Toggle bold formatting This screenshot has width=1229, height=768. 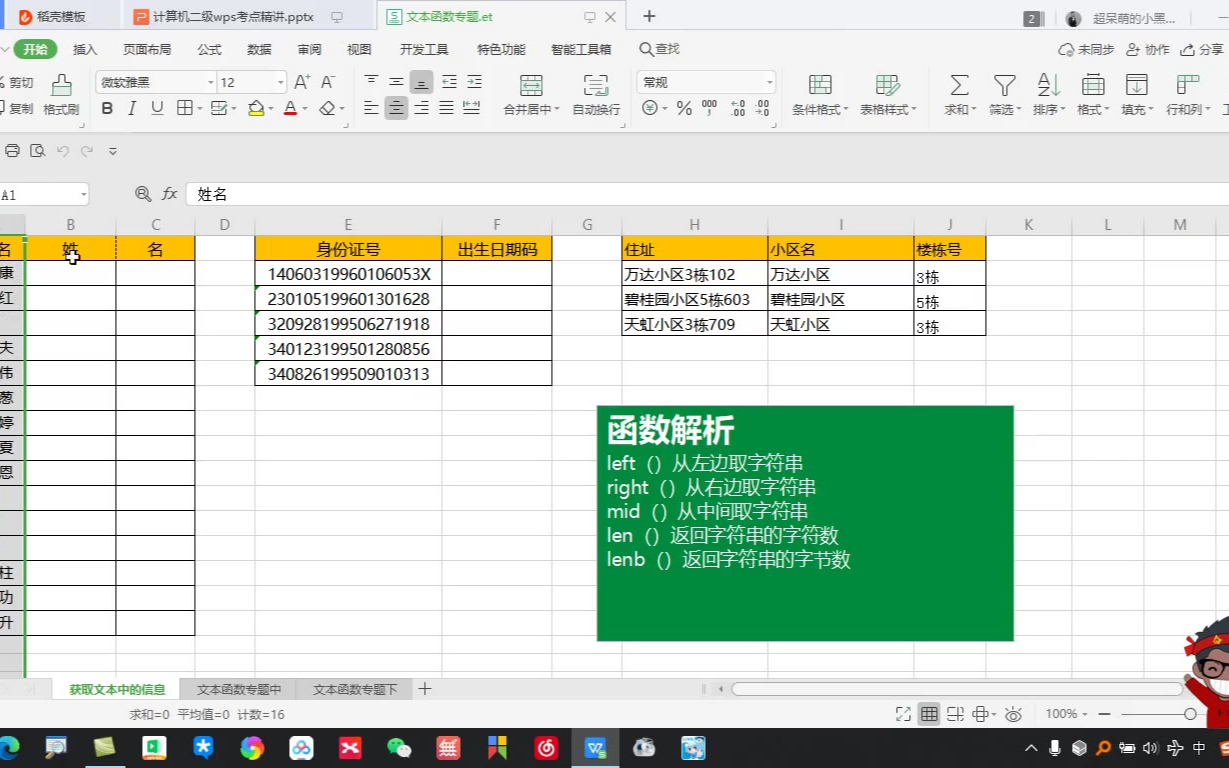click(107, 109)
